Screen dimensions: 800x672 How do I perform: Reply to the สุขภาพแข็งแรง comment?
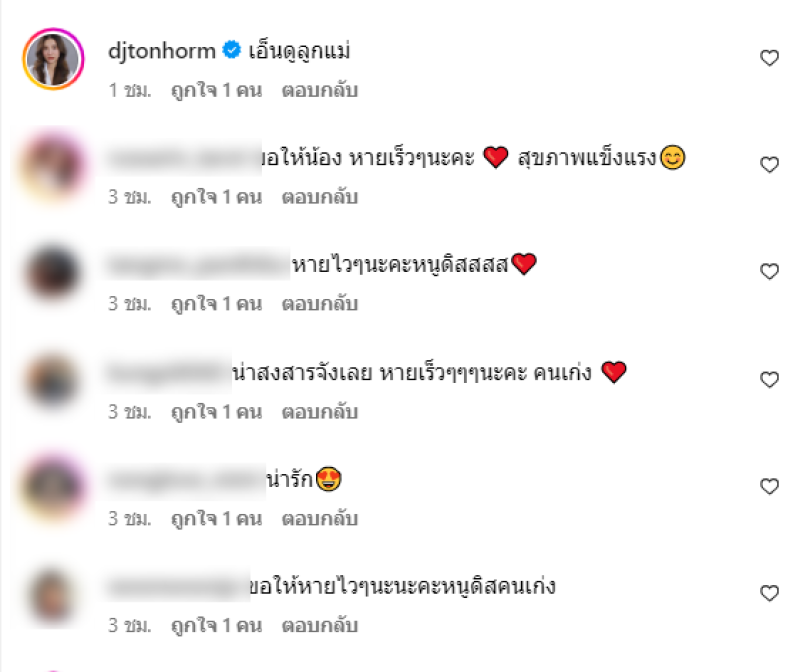319,197
